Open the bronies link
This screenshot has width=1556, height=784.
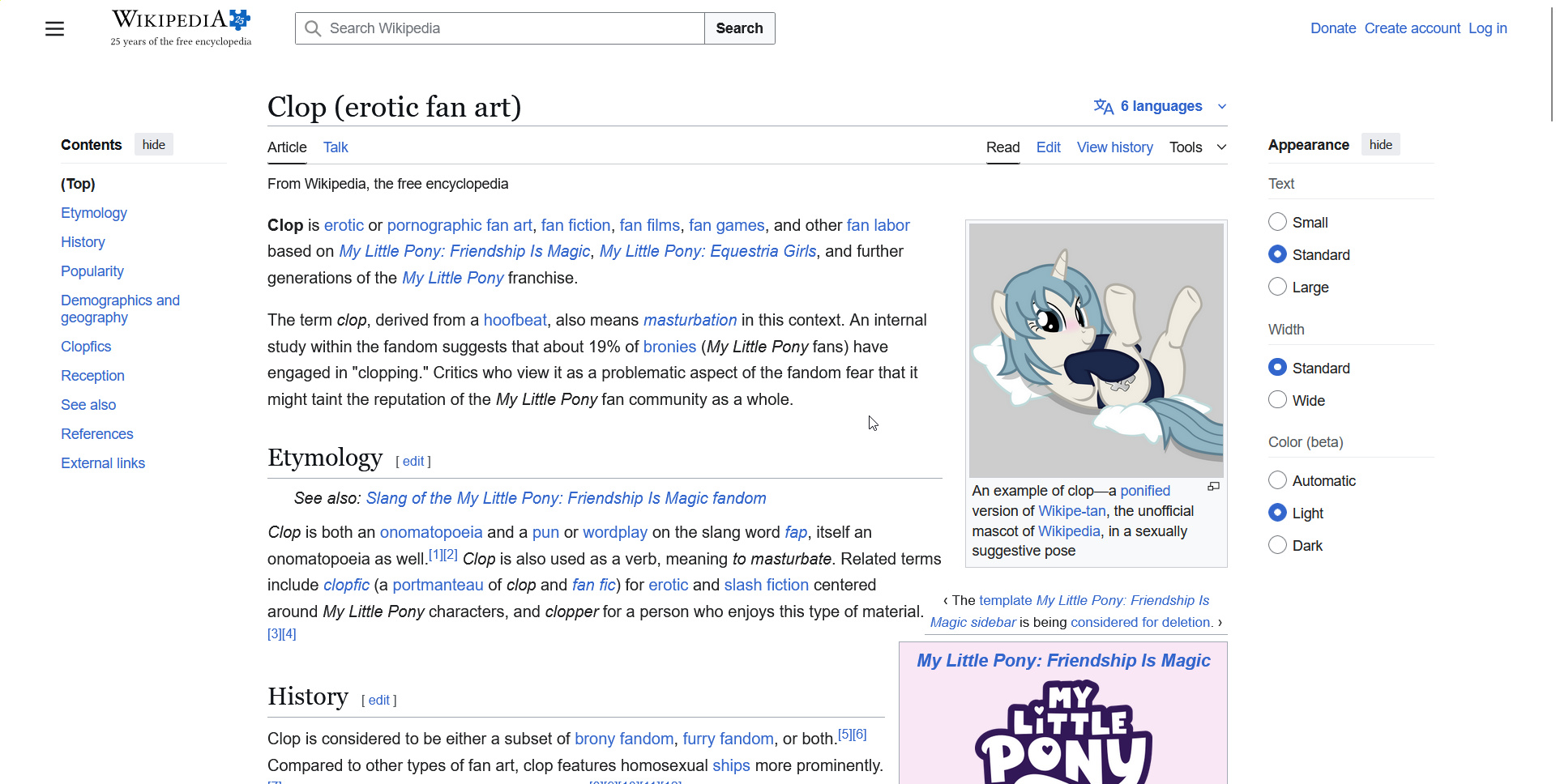669,347
